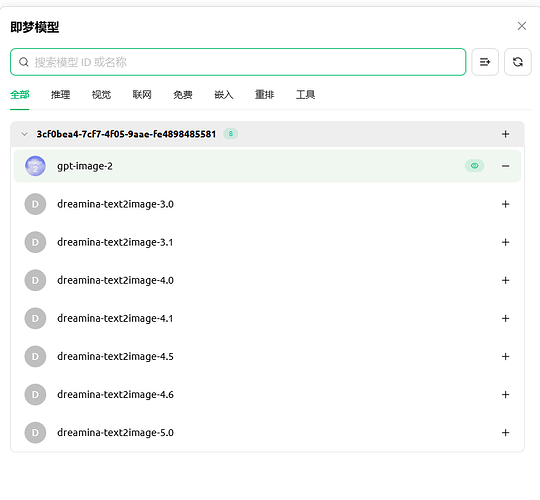Click the refresh model list icon
This screenshot has height=500, width=540.
[x=518, y=62]
